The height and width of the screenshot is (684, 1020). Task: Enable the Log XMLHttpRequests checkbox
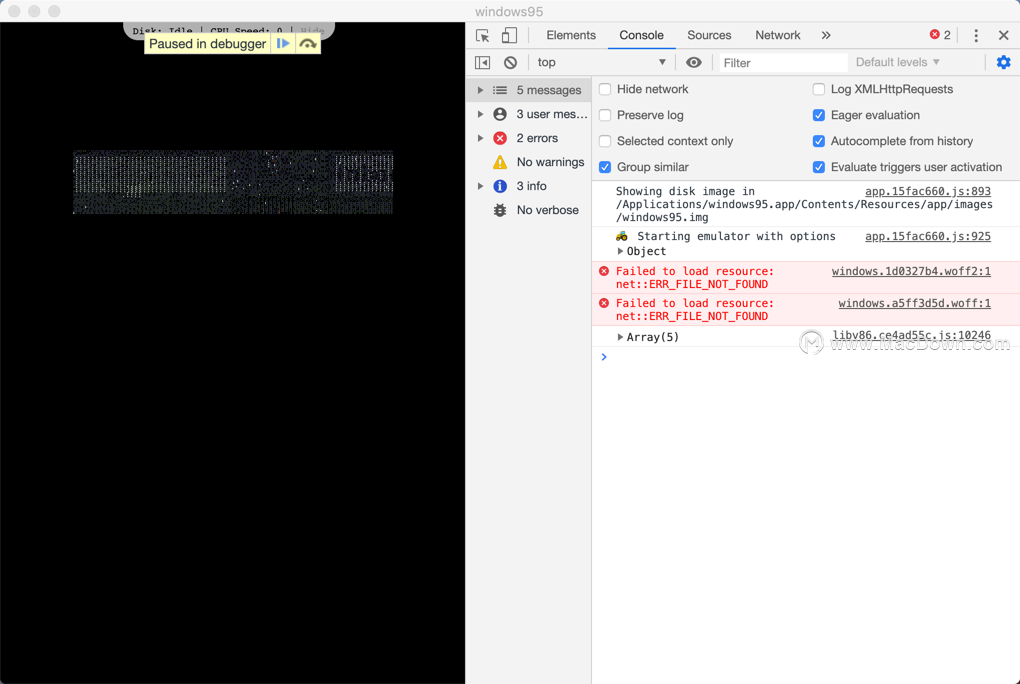pyautogui.click(x=819, y=89)
